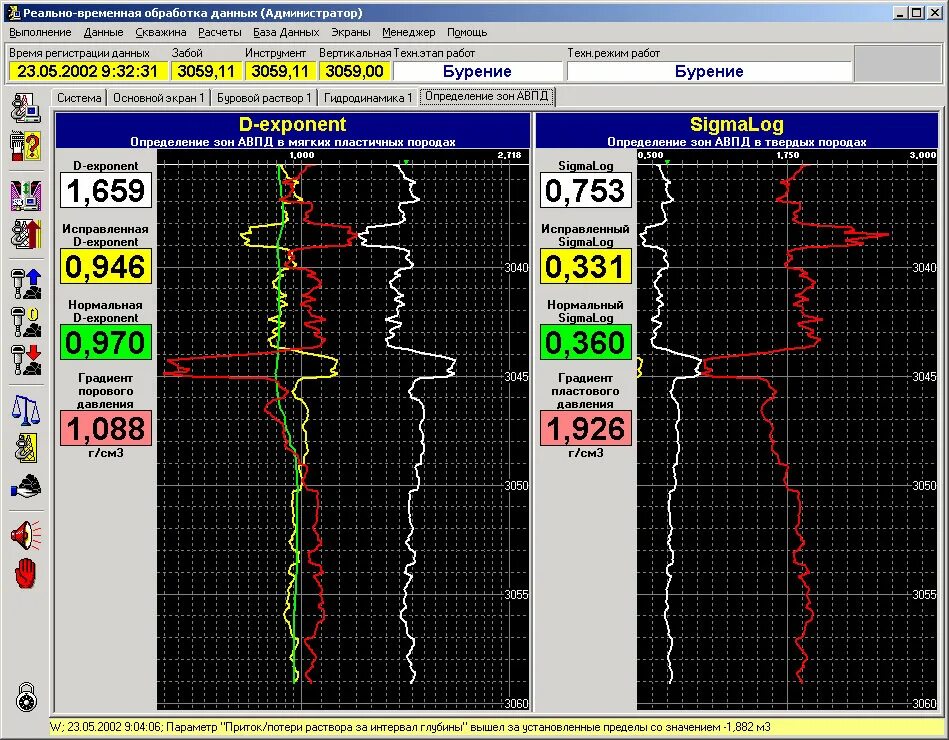
Task: Switch to the Буровой раствор 1 tab
Action: click(x=264, y=97)
